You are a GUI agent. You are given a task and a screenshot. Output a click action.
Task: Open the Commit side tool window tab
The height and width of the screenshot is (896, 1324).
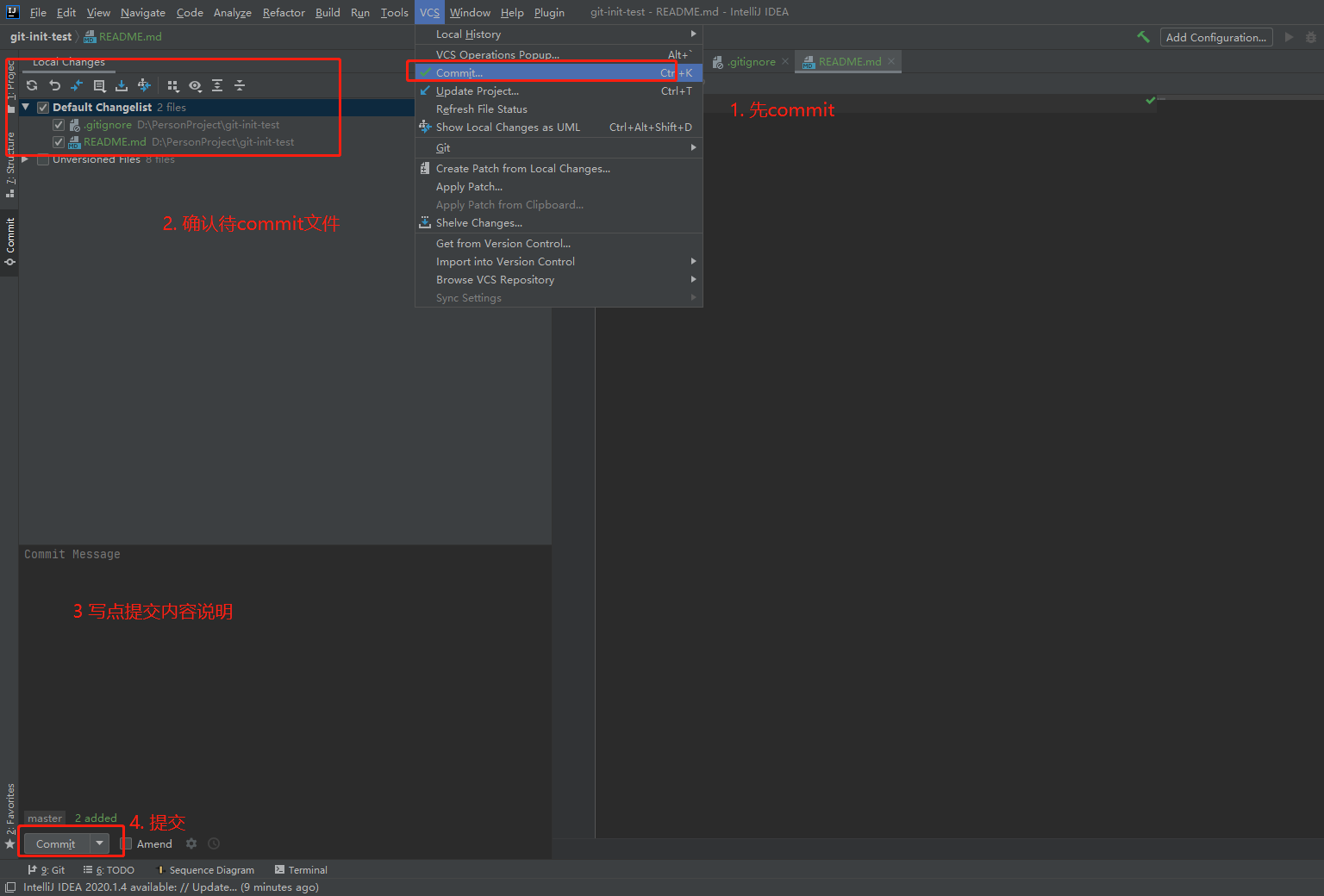click(9, 241)
